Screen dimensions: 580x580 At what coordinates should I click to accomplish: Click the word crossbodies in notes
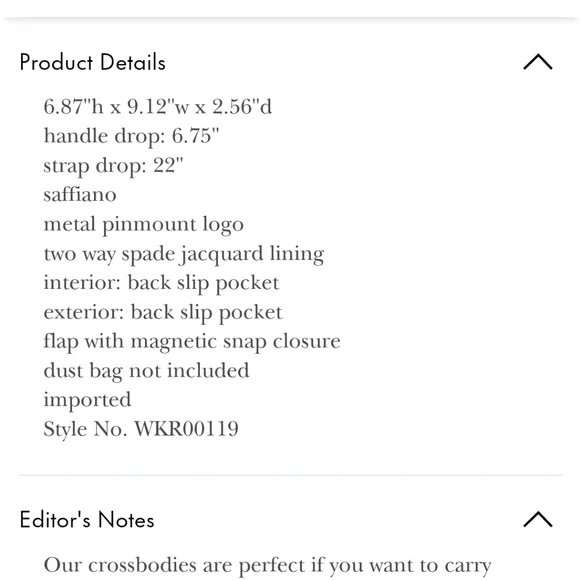point(142,565)
